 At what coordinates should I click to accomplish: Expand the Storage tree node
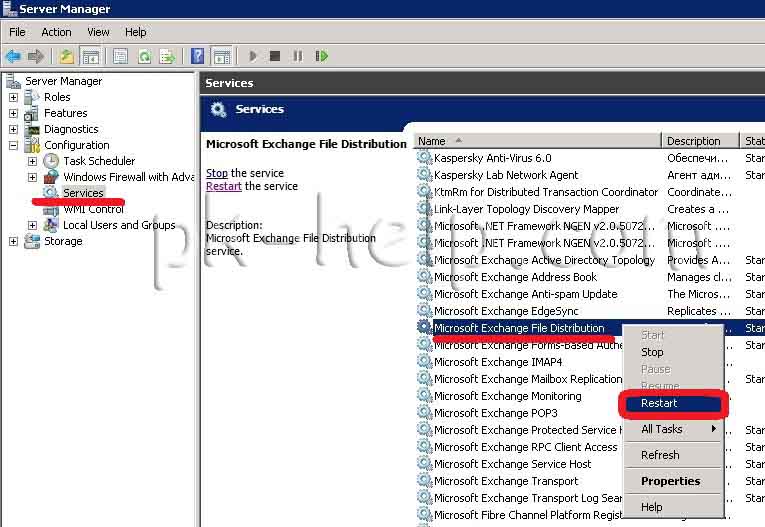(x=13, y=241)
